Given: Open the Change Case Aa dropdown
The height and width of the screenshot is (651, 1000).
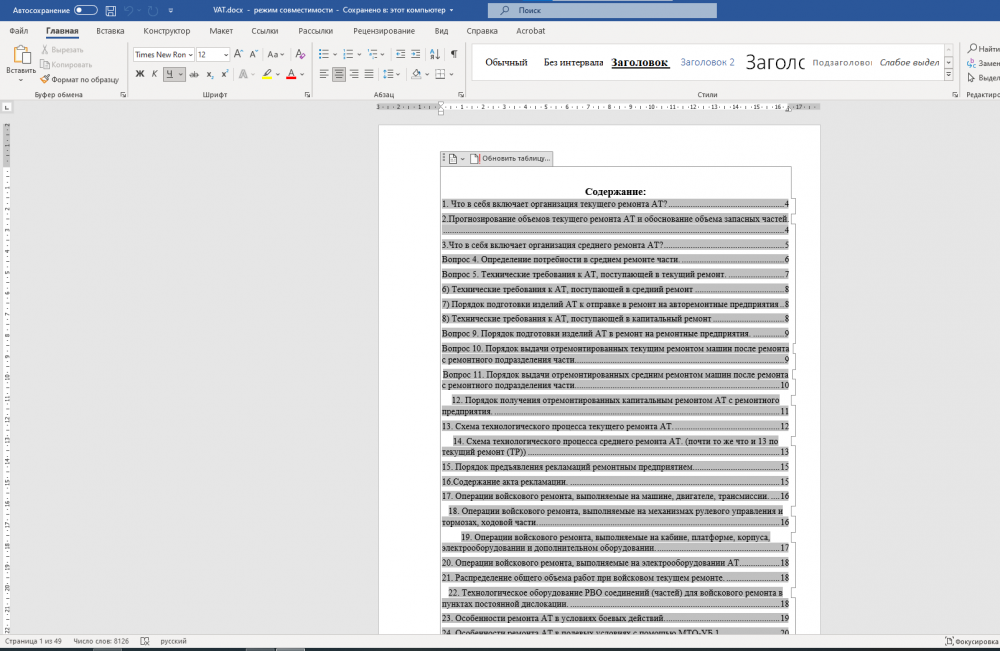Looking at the screenshot, I should click(276, 54).
